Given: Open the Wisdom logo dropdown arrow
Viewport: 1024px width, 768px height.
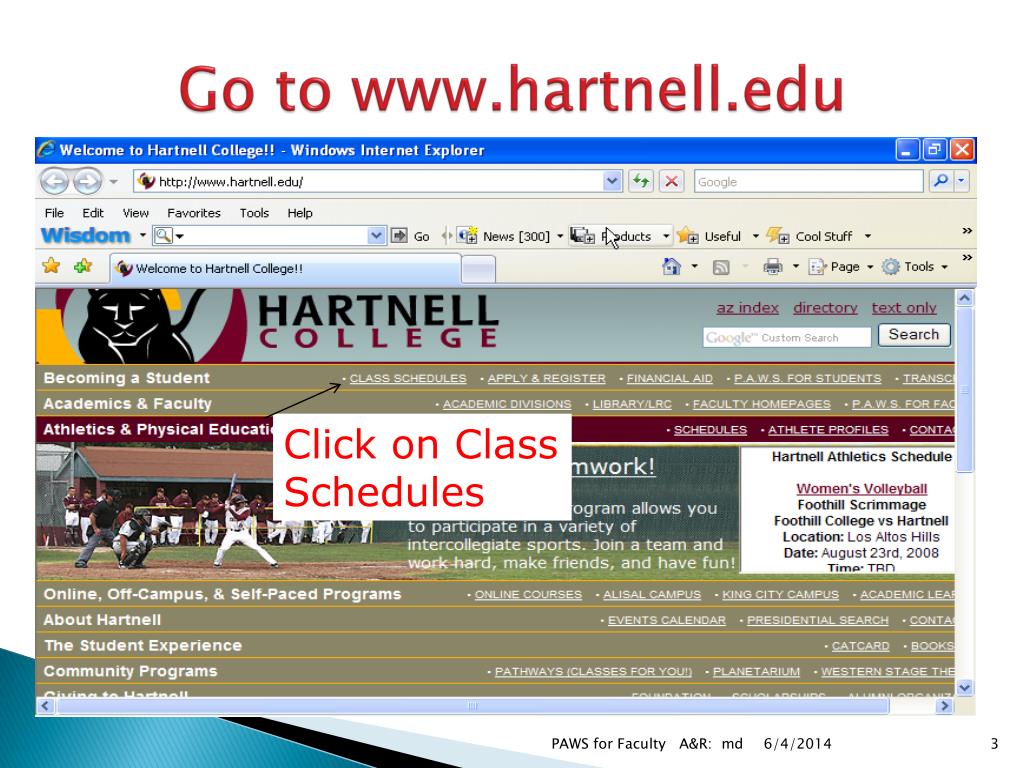Looking at the screenshot, I should [142, 235].
